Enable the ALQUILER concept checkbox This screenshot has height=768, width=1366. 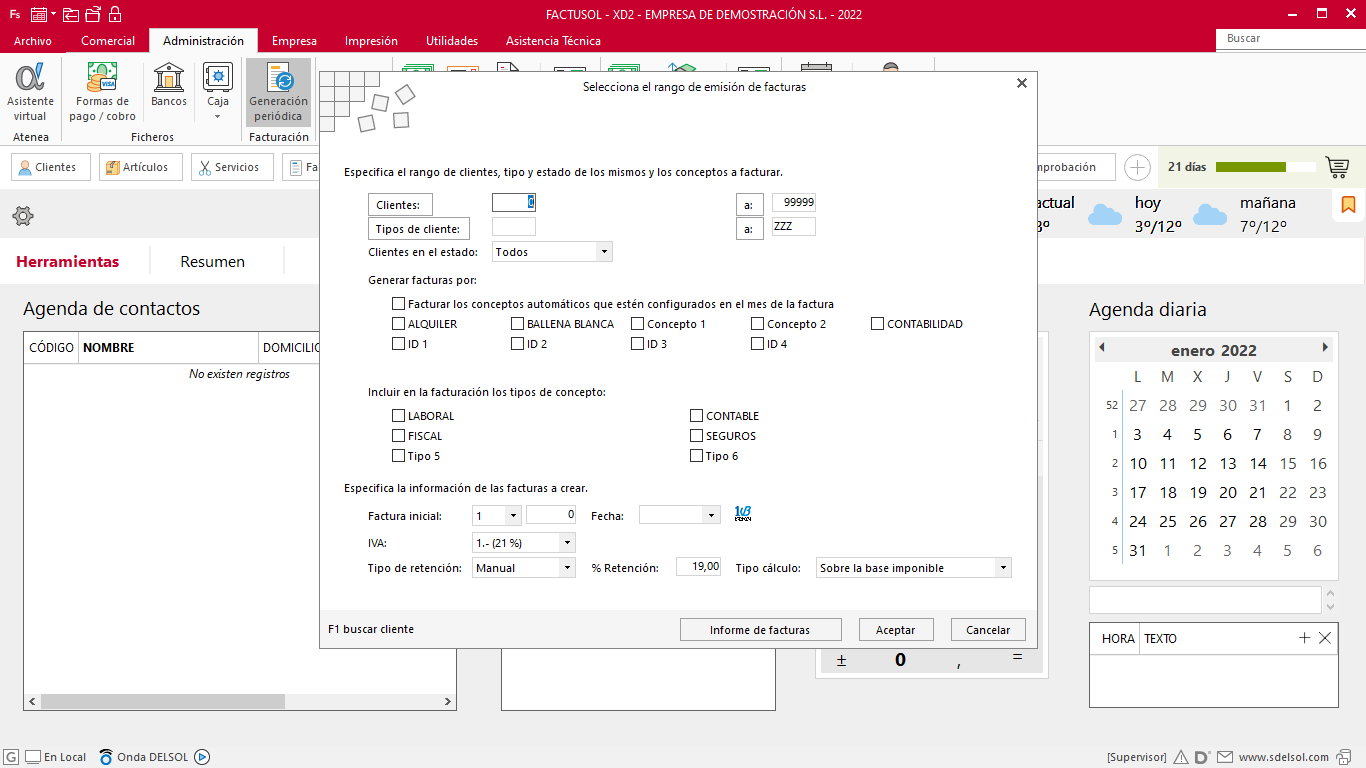pyautogui.click(x=399, y=324)
